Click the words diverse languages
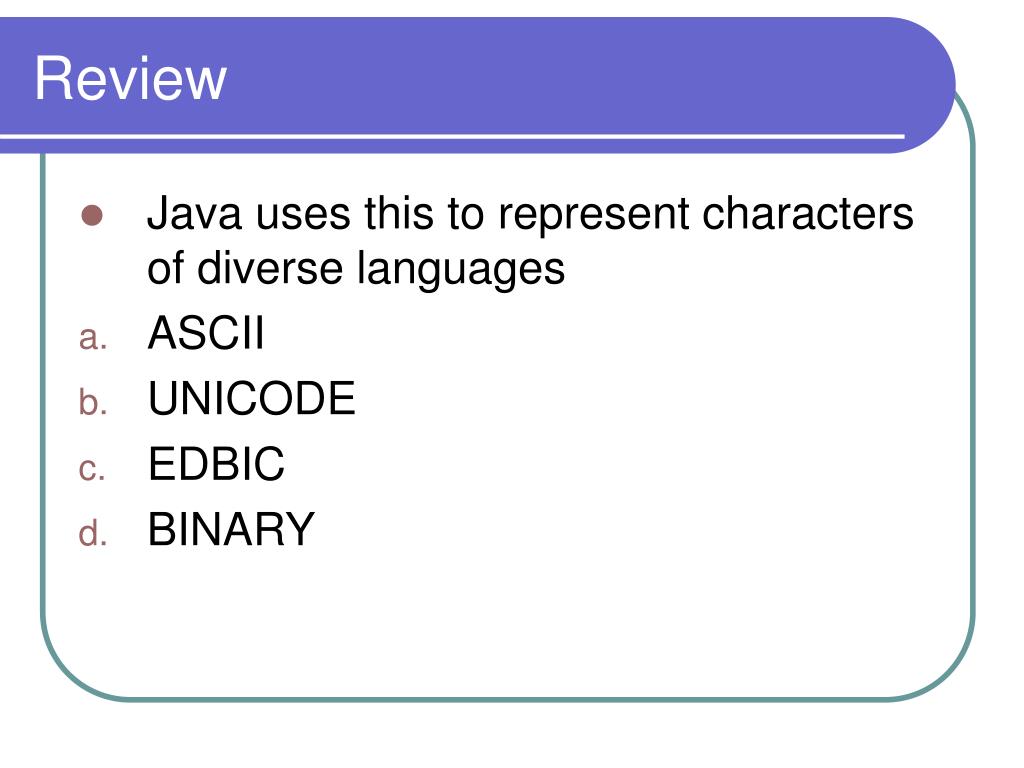Screen dimensions: 1024x768 [x=381, y=269]
